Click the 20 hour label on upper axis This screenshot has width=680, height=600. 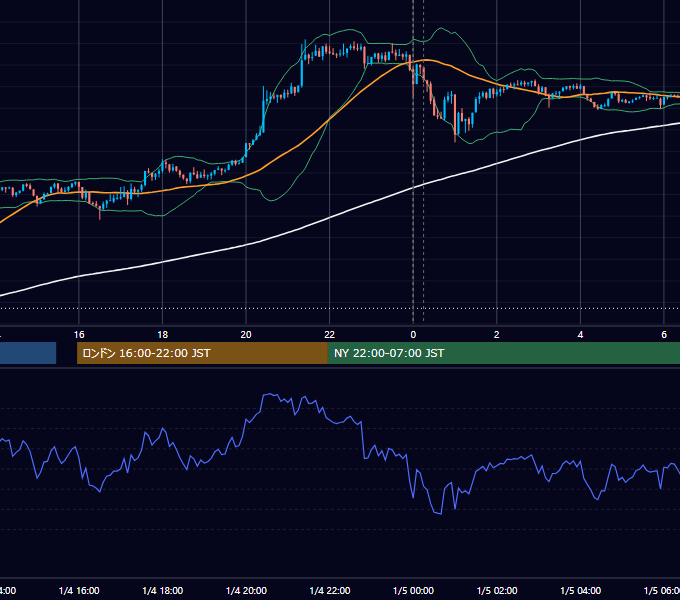(x=246, y=335)
